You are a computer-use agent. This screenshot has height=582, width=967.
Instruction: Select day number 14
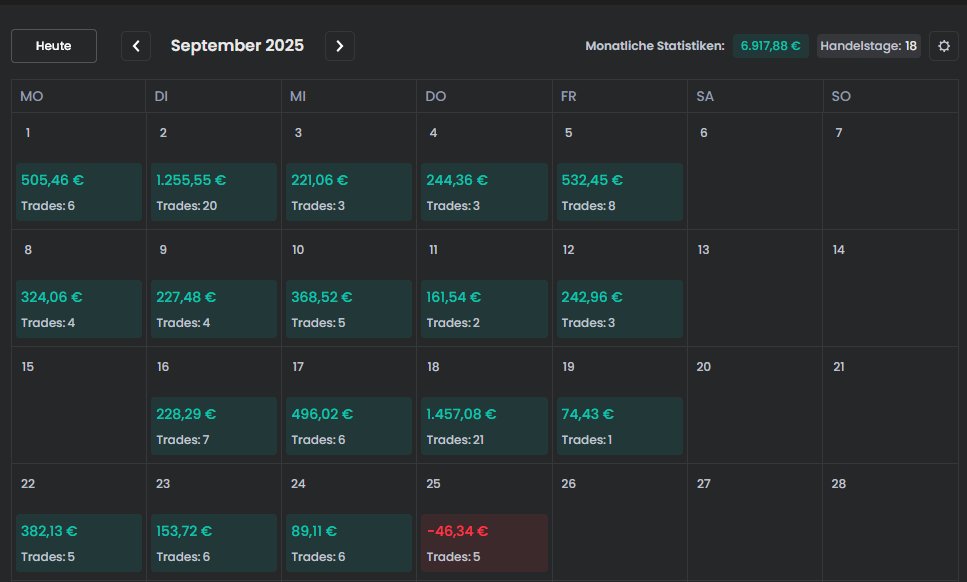(x=839, y=250)
